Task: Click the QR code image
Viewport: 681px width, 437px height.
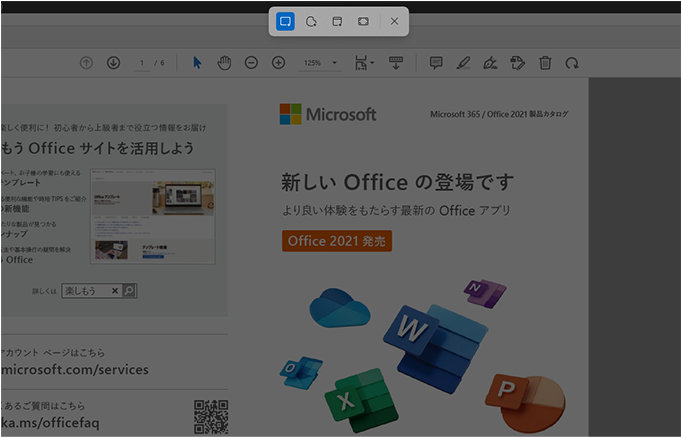Action: click(x=211, y=417)
